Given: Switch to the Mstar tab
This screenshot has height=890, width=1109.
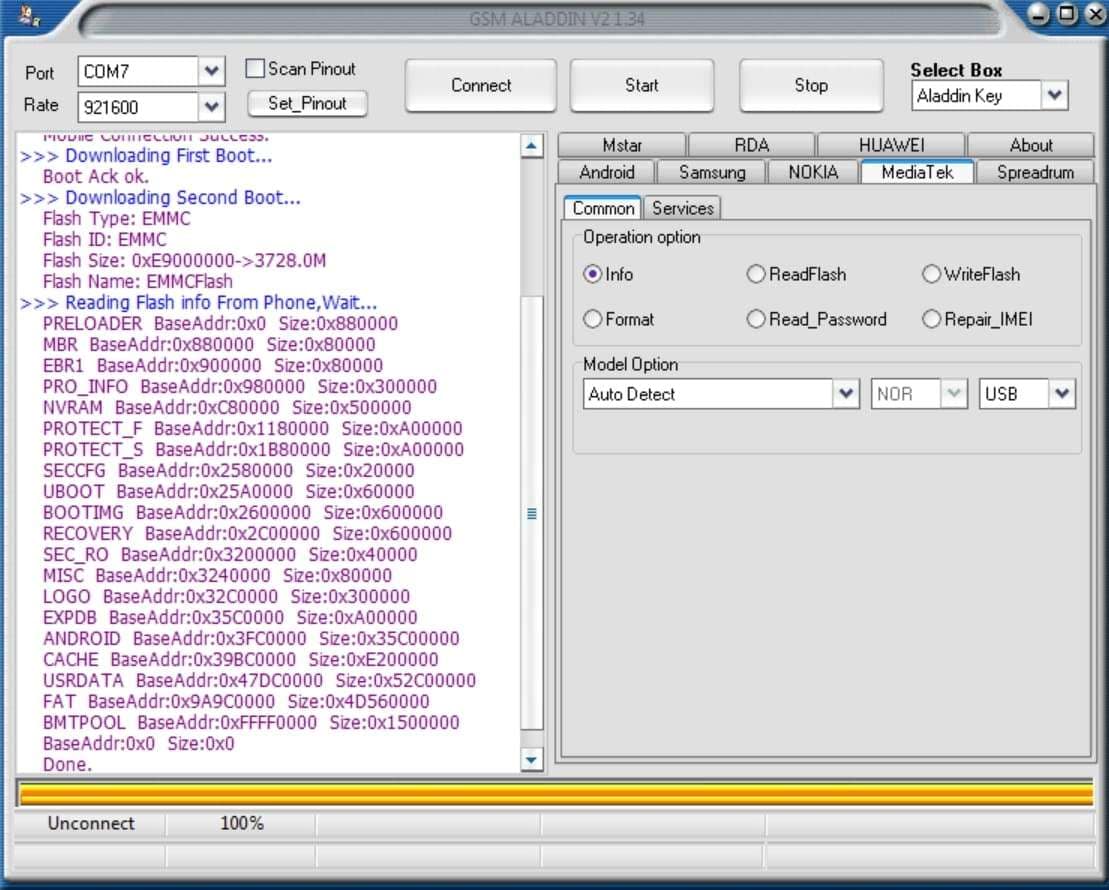Looking at the screenshot, I should pyautogui.click(x=622, y=145).
